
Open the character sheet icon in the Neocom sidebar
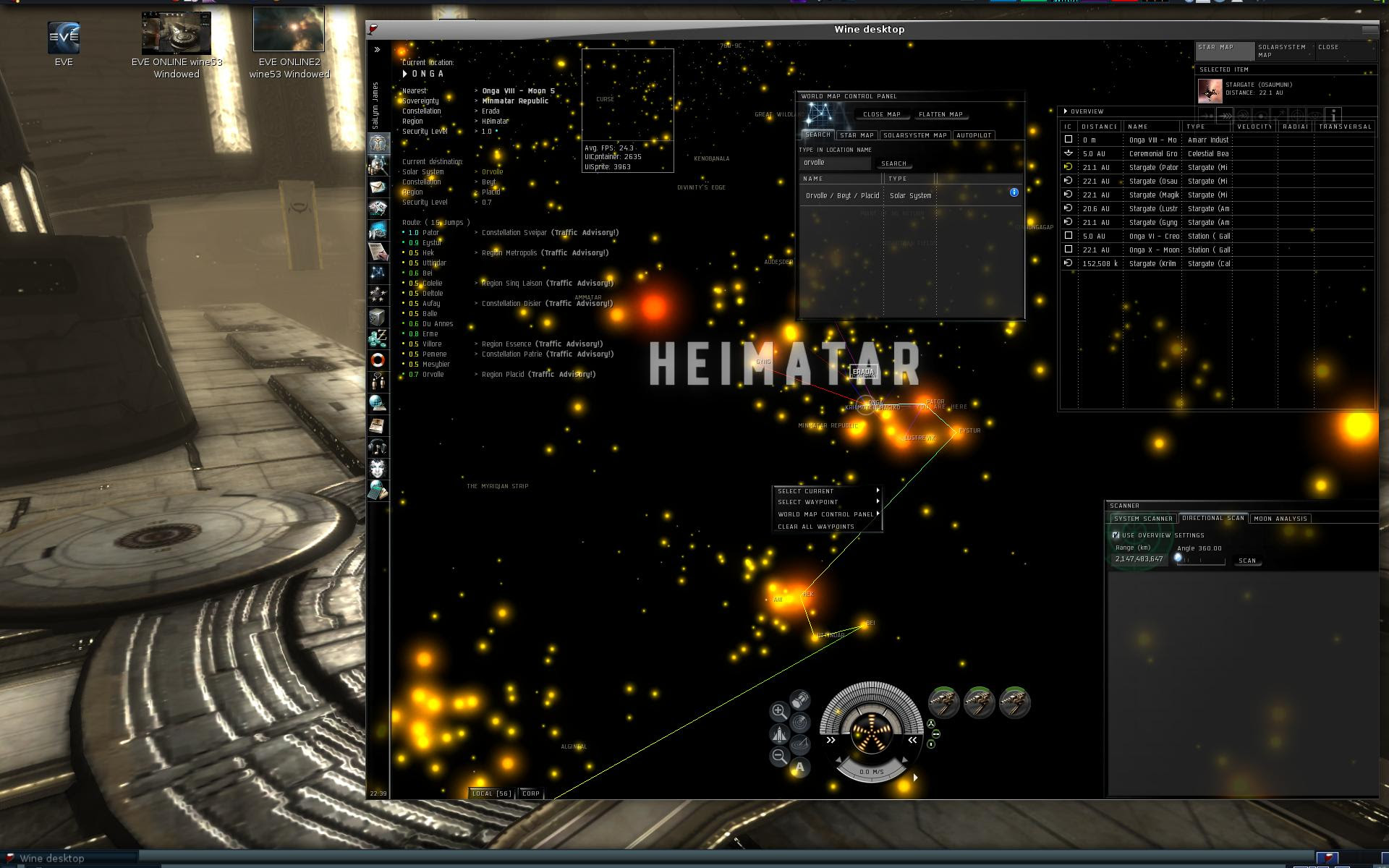tap(378, 143)
